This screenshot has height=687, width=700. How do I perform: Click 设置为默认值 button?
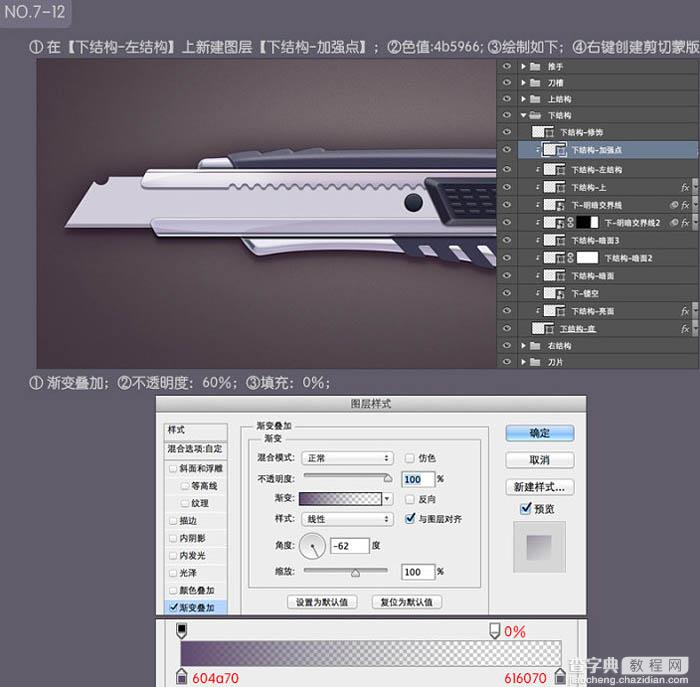tap(322, 602)
